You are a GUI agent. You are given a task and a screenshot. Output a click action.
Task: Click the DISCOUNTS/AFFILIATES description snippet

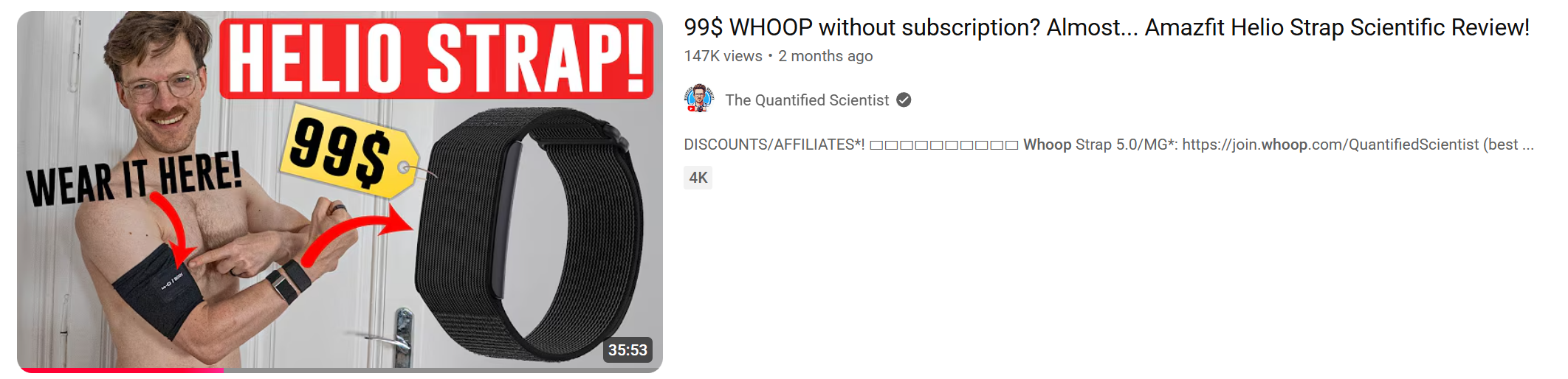[x=1109, y=145]
